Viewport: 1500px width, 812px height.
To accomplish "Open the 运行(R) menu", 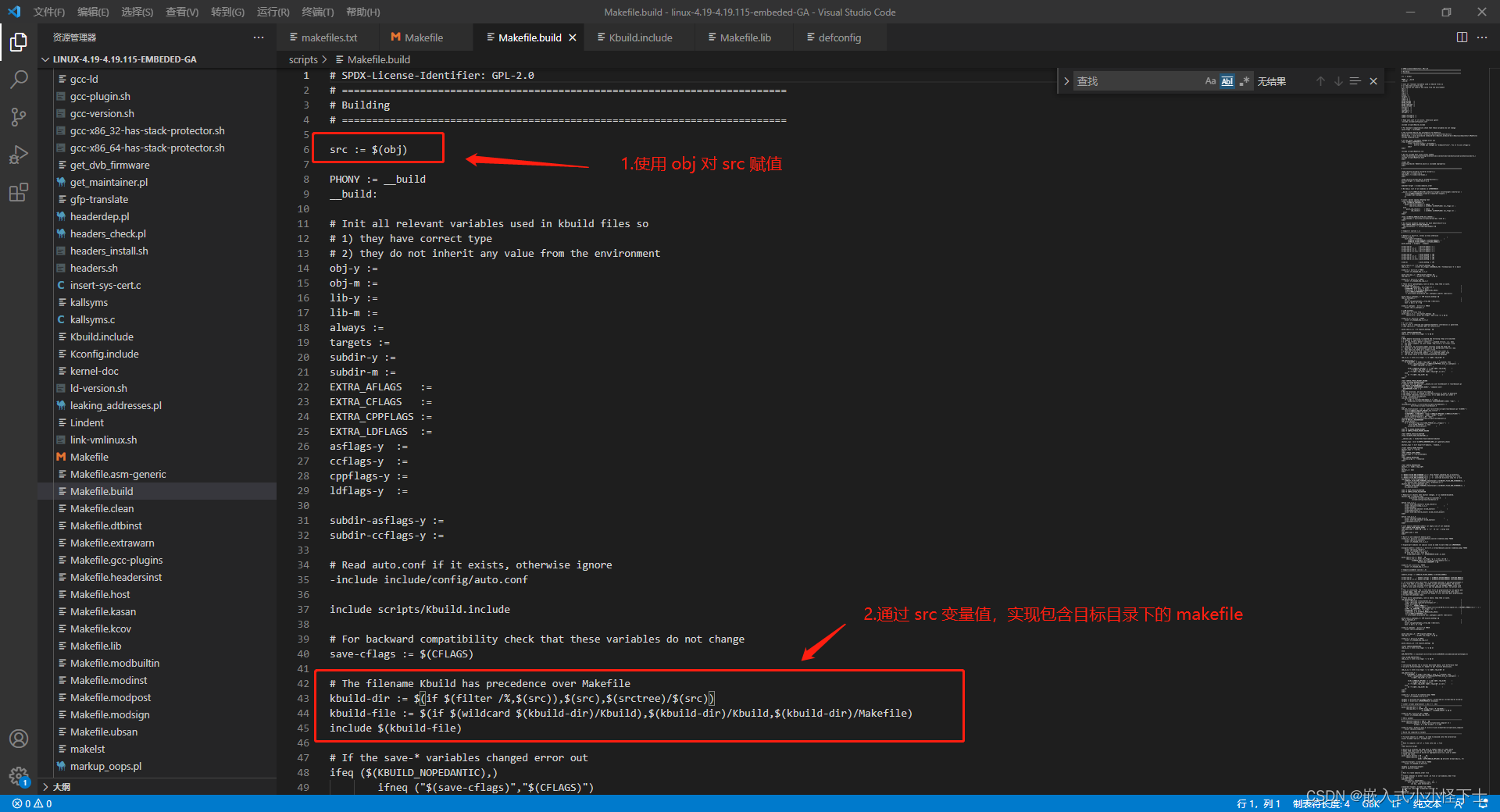I will tap(273, 12).
